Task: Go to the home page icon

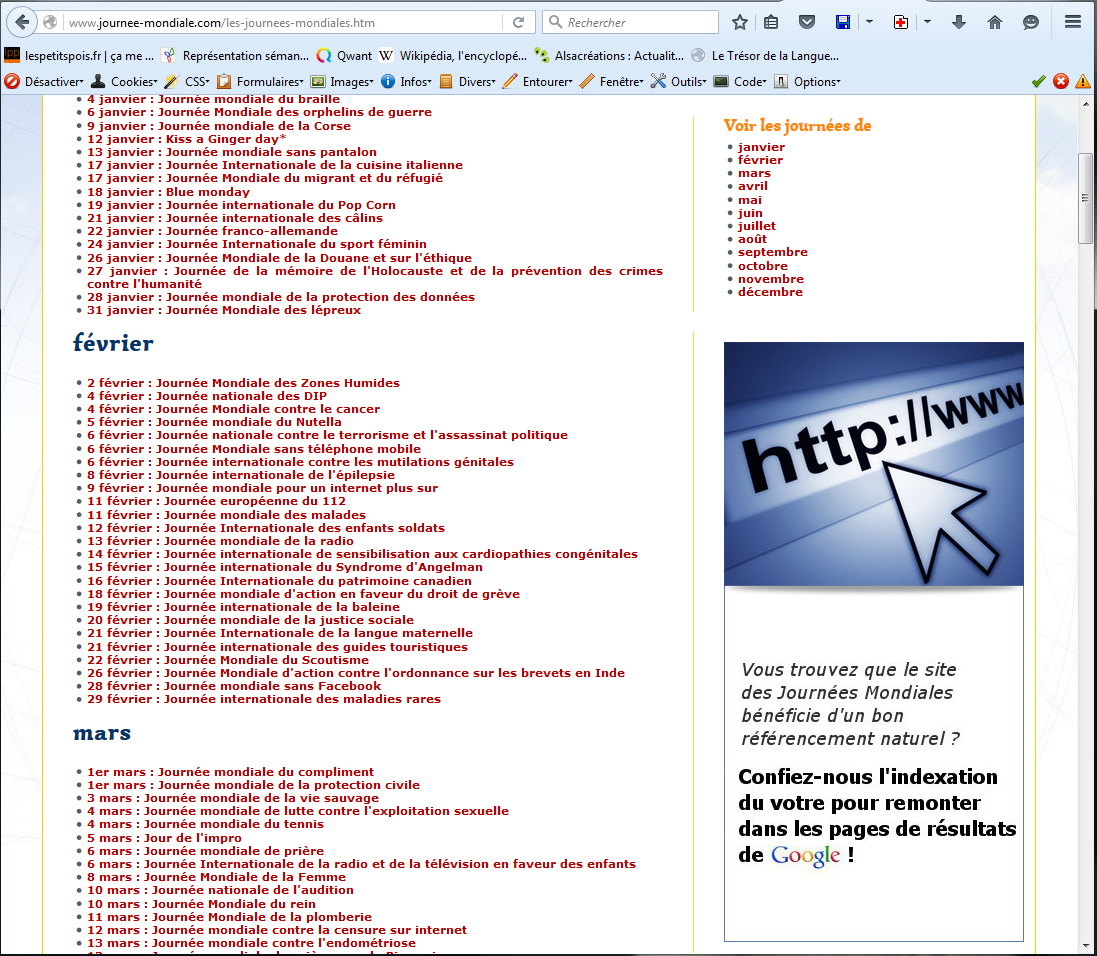Action: coord(994,22)
